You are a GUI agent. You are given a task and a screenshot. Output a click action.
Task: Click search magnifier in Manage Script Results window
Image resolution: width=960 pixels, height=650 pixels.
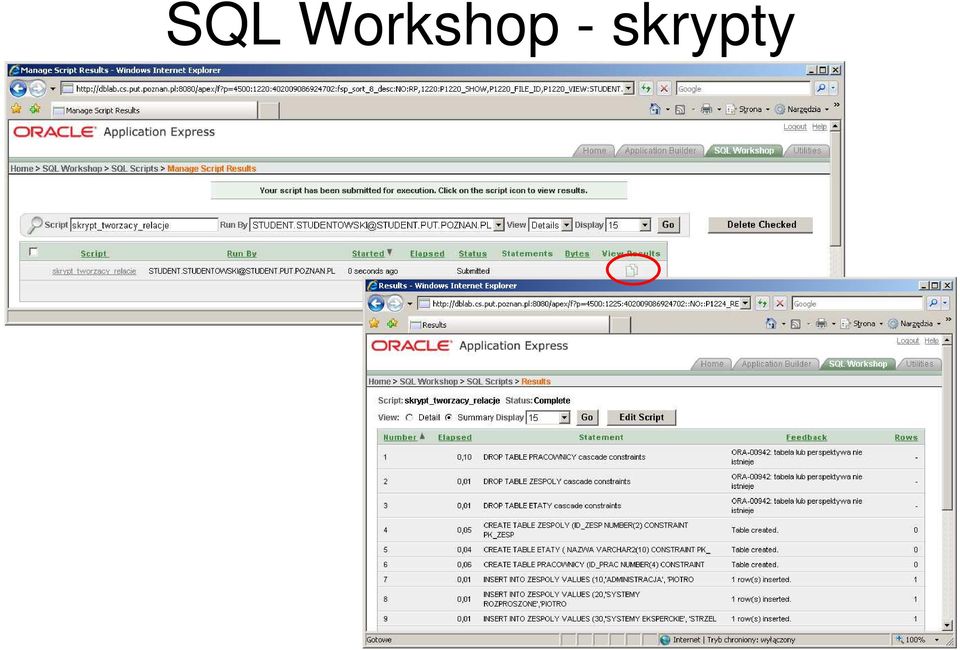[x=821, y=89]
